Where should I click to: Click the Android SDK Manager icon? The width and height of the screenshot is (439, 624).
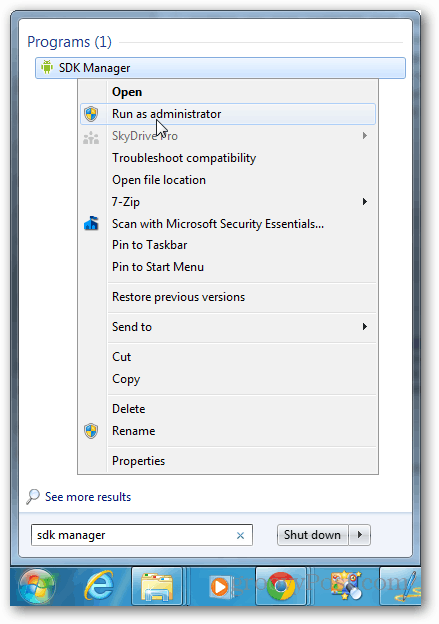click(47, 67)
